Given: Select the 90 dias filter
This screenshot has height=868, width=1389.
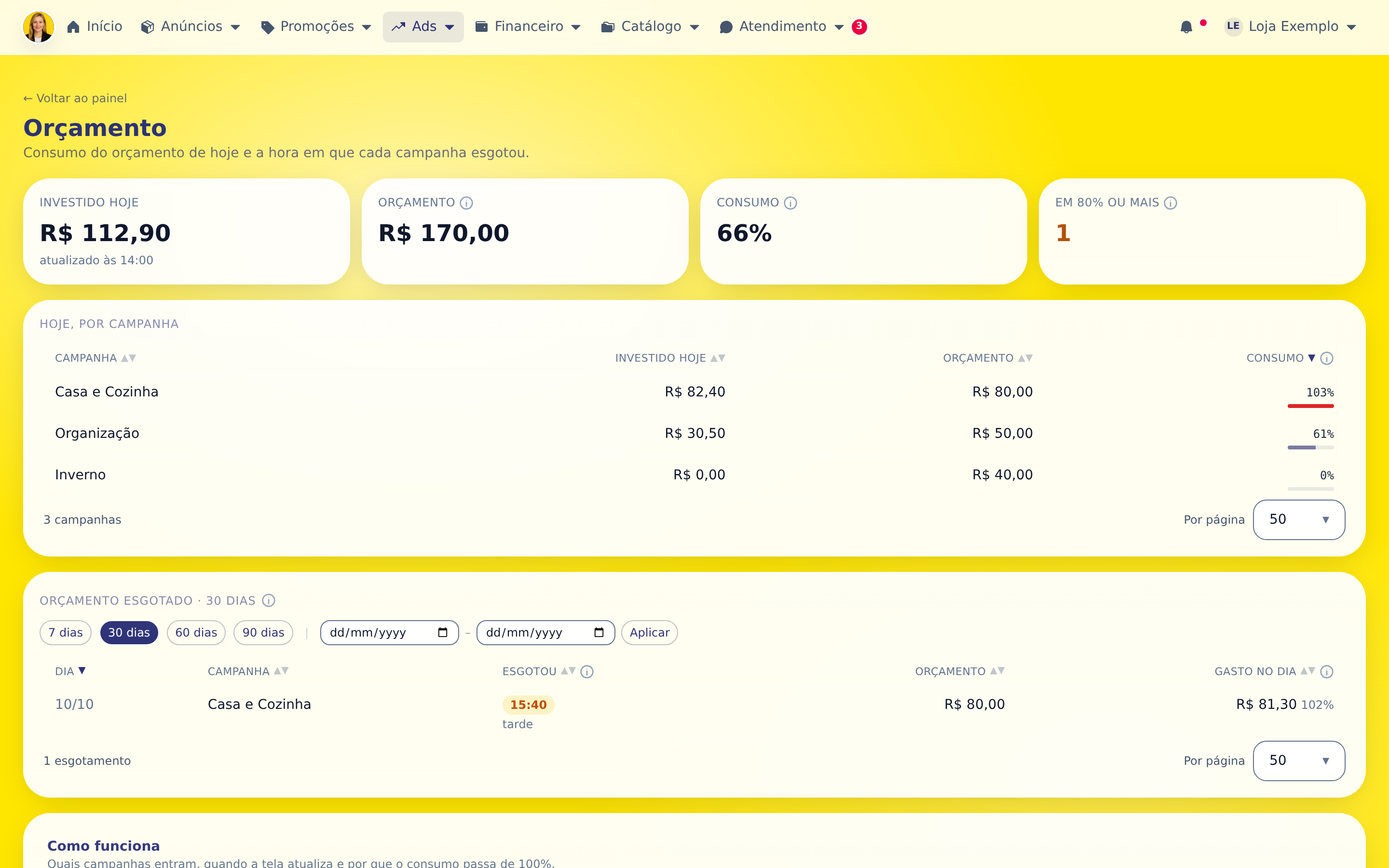Looking at the screenshot, I should pos(263,633).
